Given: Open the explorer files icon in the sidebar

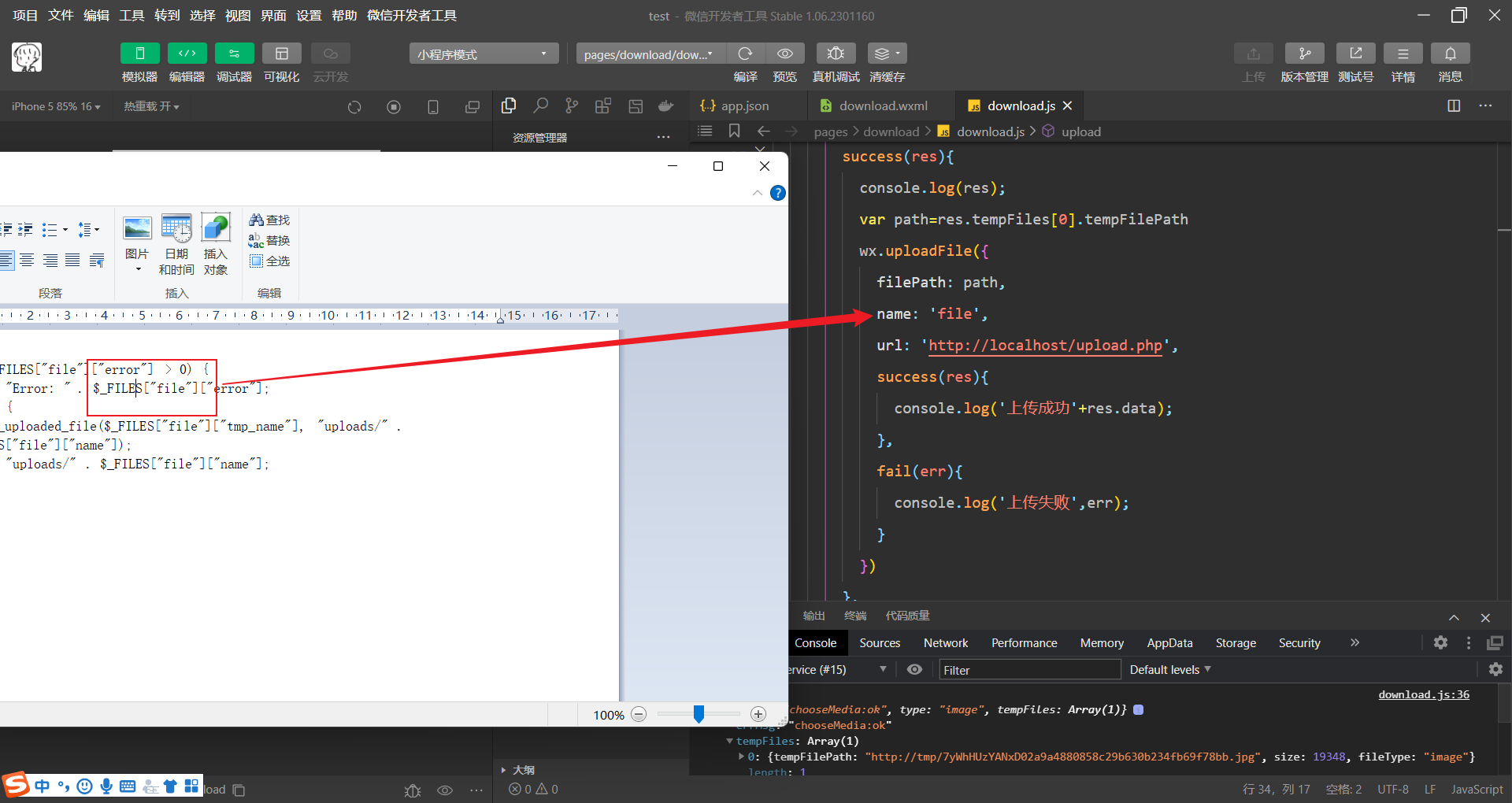Looking at the screenshot, I should (x=509, y=105).
